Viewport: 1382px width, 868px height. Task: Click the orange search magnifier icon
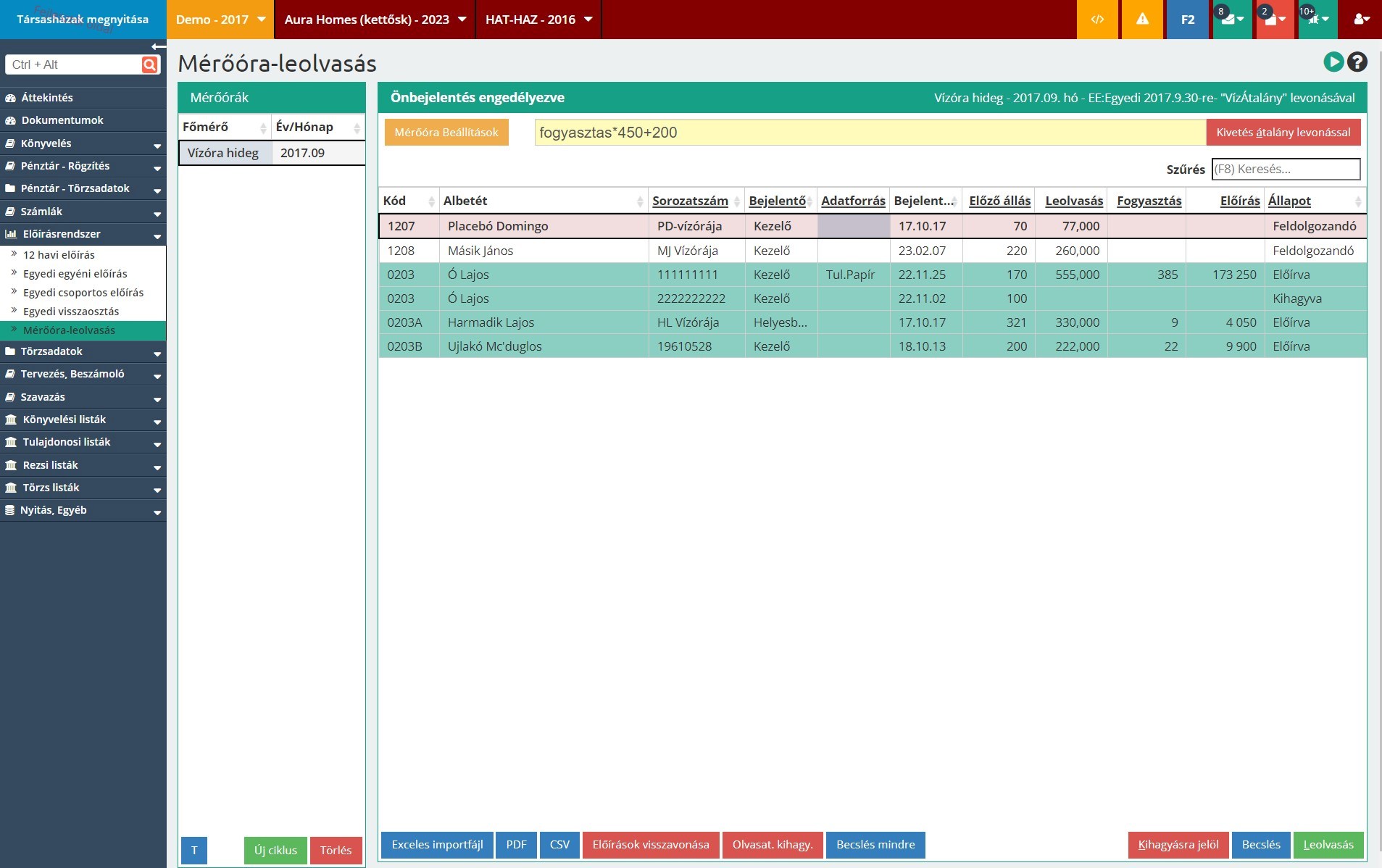149,64
